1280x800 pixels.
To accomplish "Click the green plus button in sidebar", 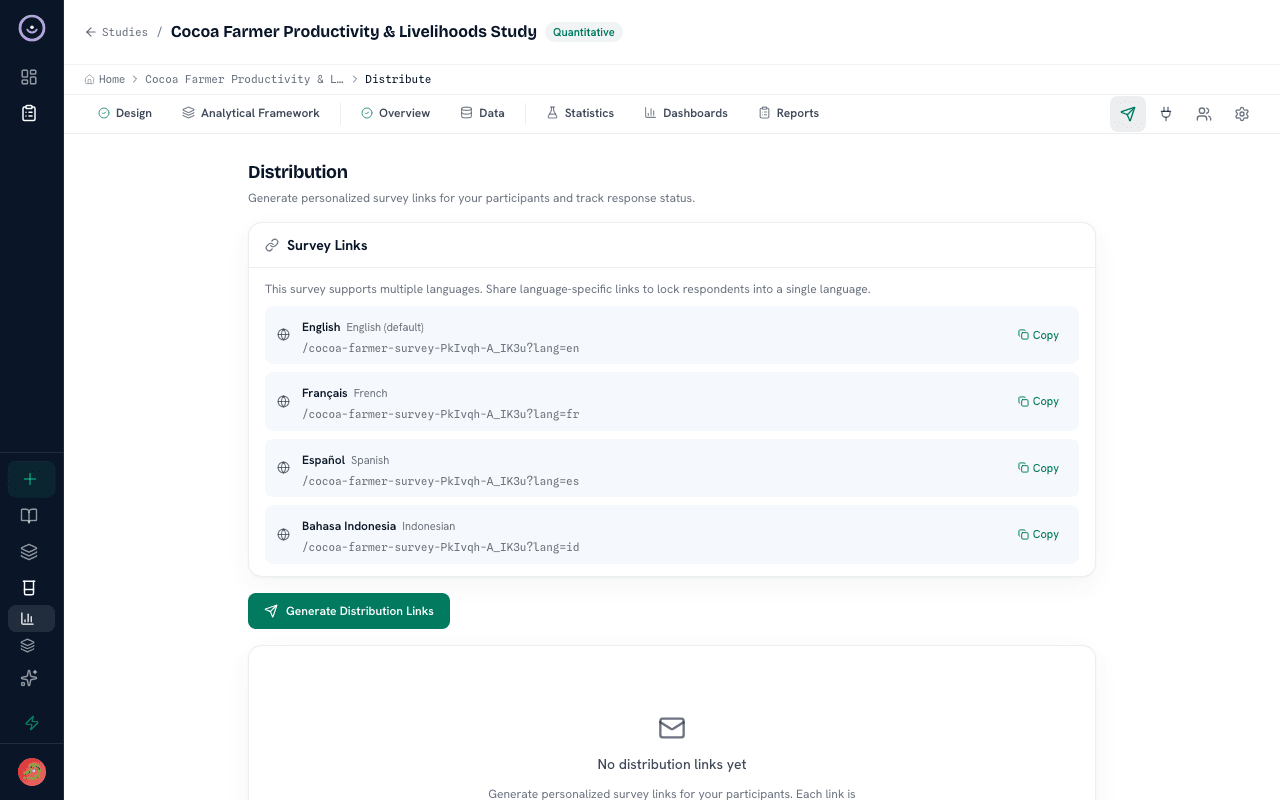I will tap(31, 479).
